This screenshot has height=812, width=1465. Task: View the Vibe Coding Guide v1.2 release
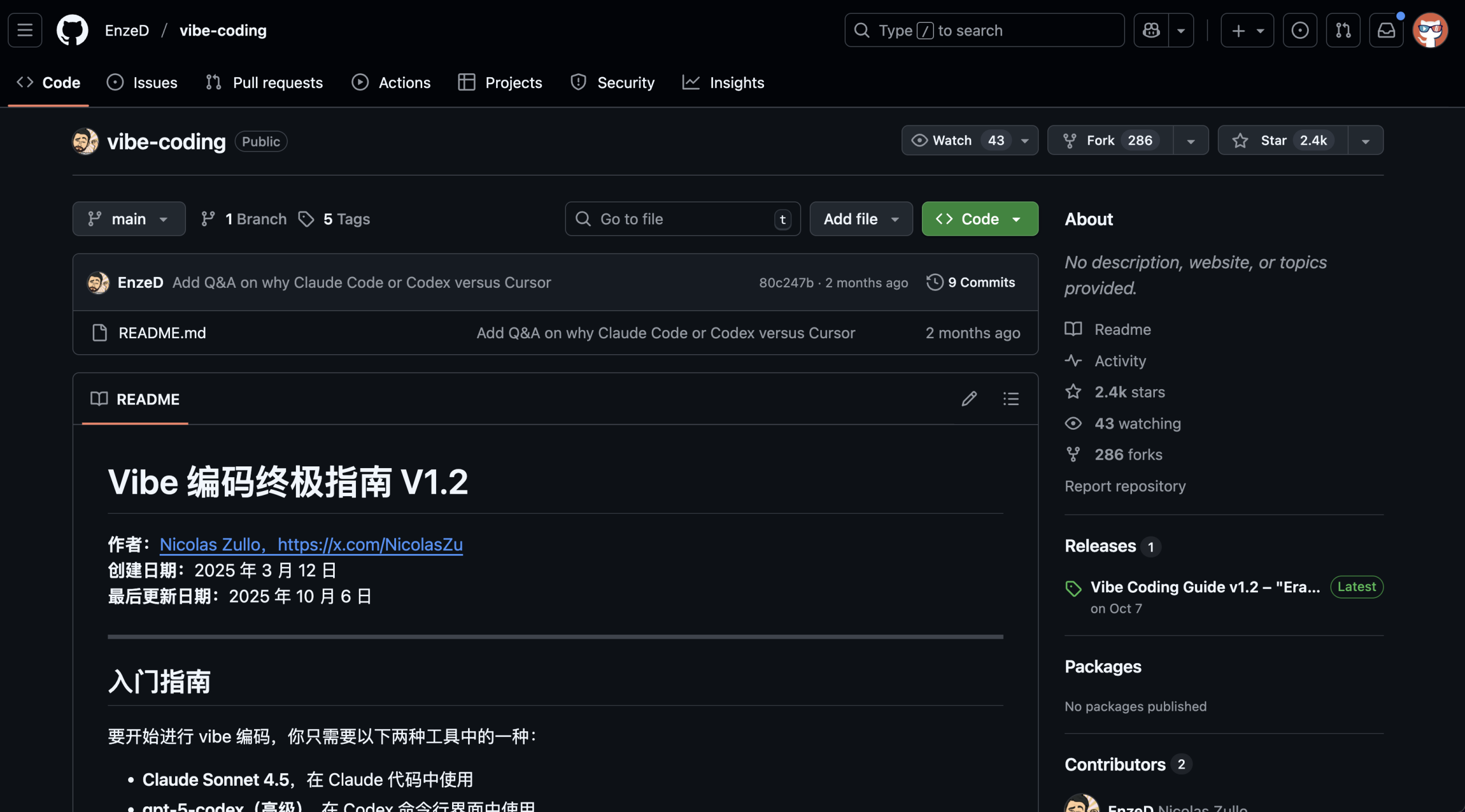coord(1202,587)
